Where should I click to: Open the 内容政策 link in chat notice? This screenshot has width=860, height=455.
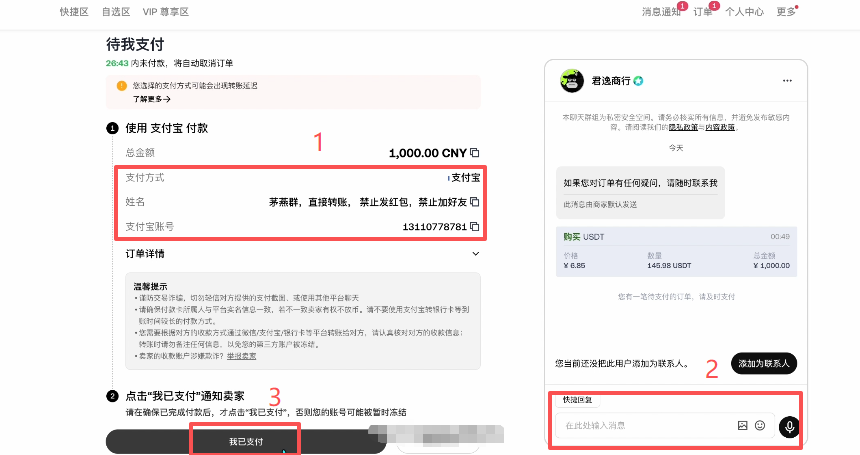(720, 127)
